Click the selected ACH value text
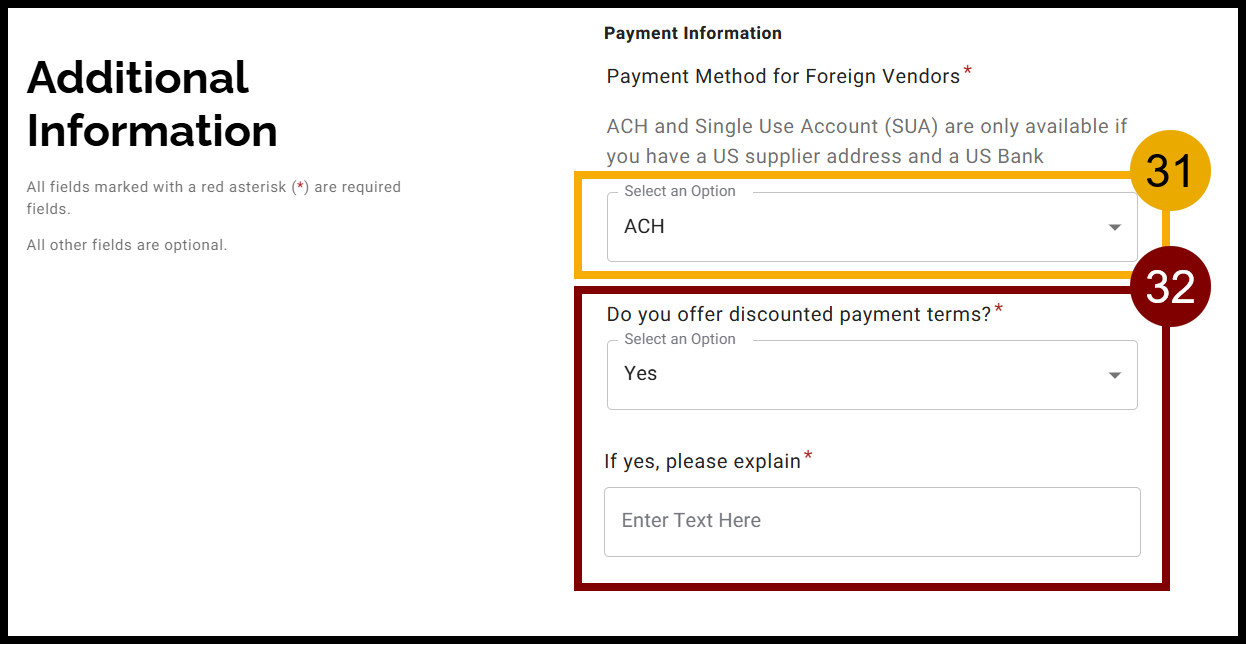This screenshot has width=1246, height=645. click(x=644, y=227)
